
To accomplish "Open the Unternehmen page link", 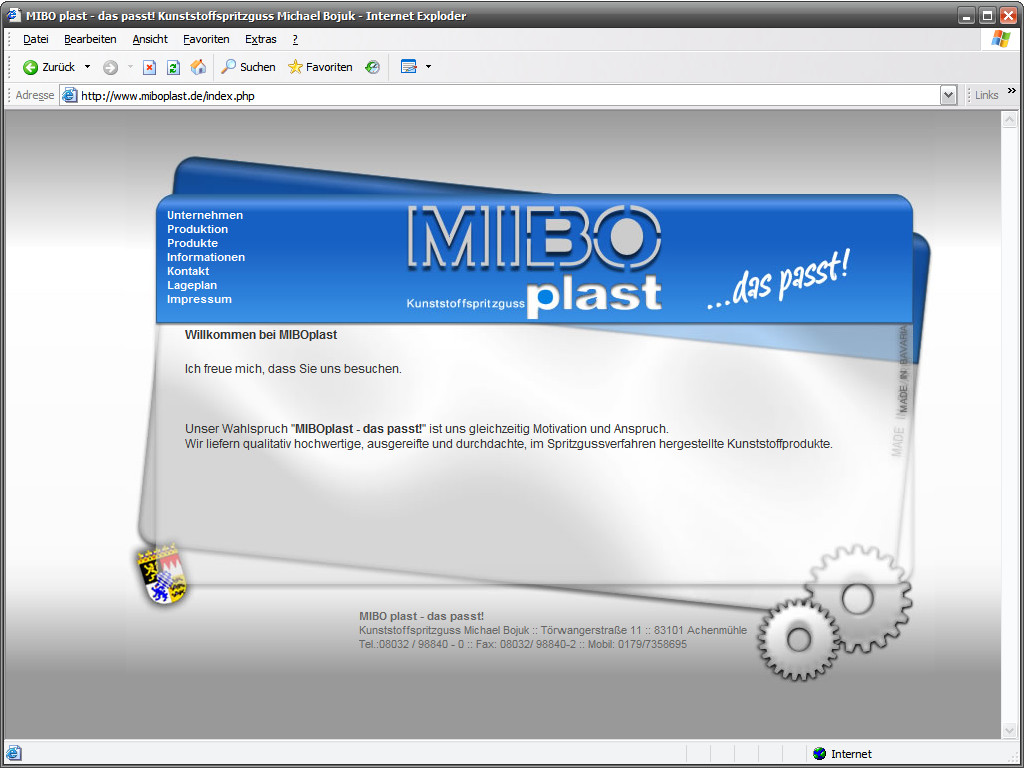I will (204, 215).
